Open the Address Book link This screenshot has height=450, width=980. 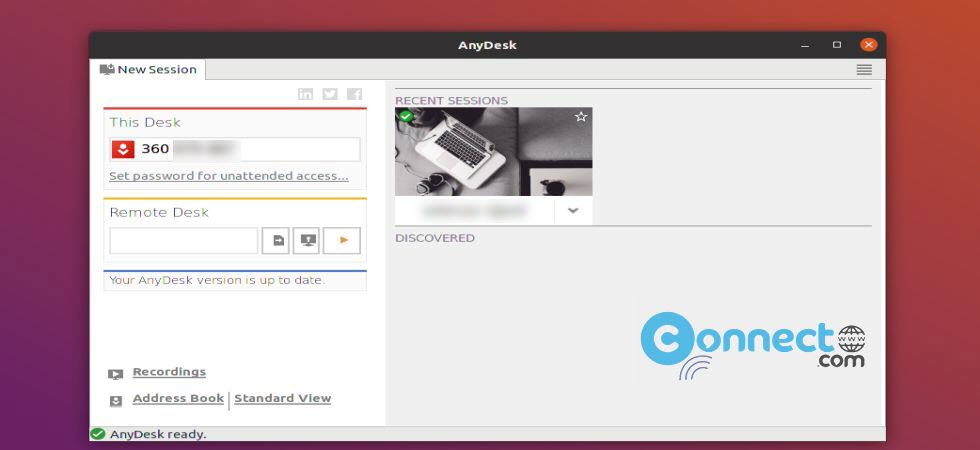[x=178, y=399]
